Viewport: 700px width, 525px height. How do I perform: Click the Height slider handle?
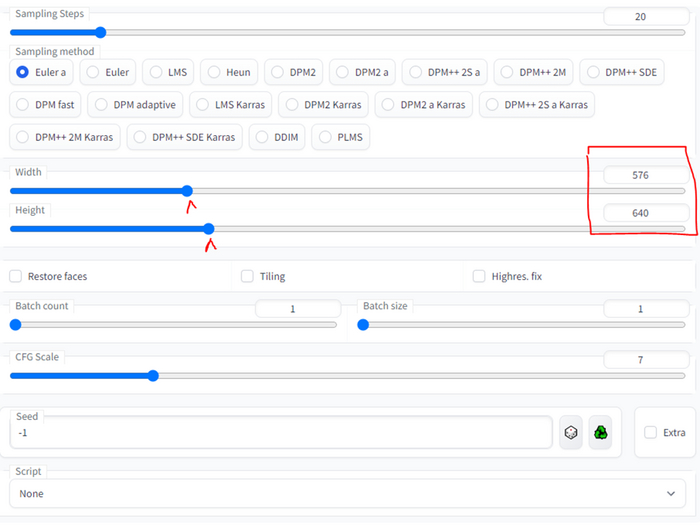coord(209,229)
